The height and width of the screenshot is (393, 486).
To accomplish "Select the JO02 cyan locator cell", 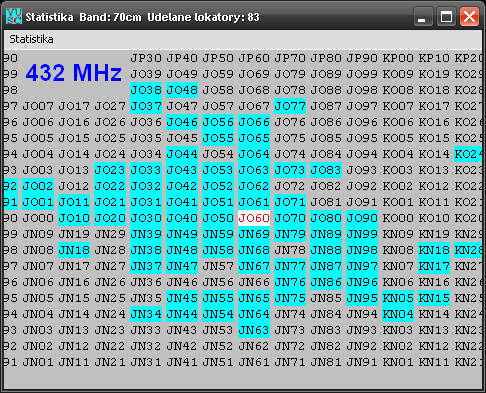I will pyautogui.click(x=38, y=186).
